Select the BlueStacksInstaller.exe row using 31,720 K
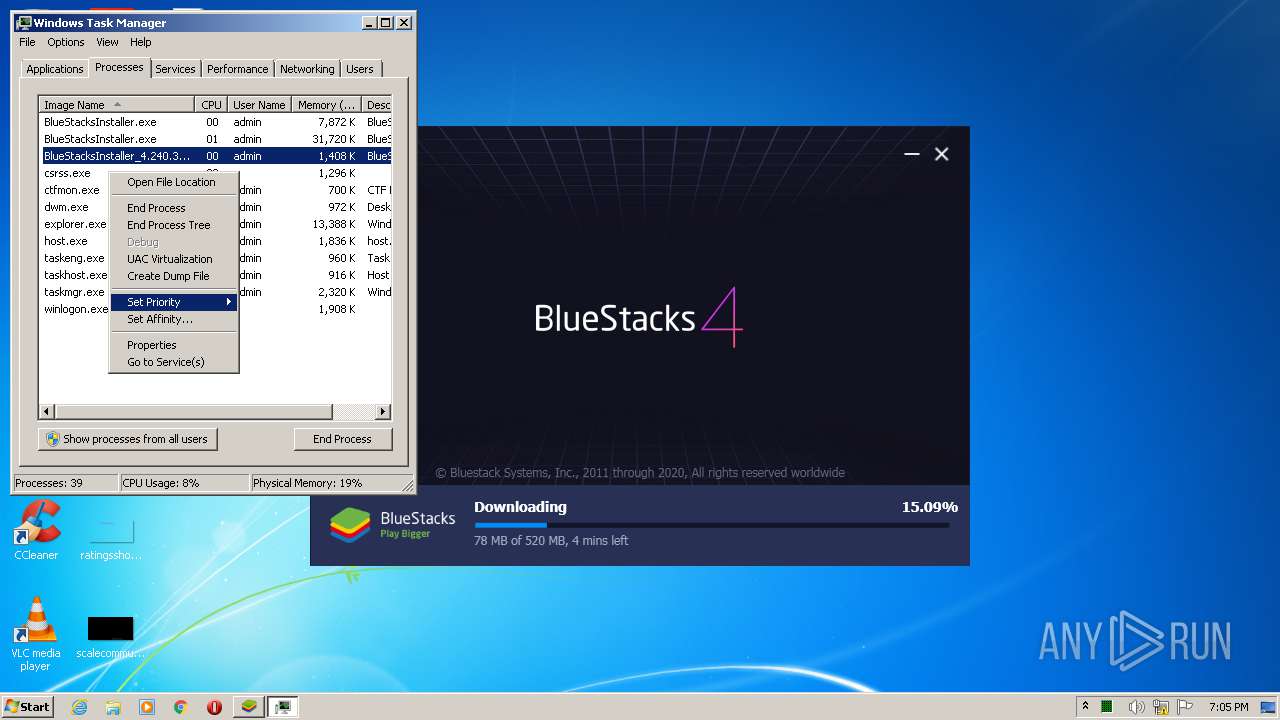 click(215, 139)
